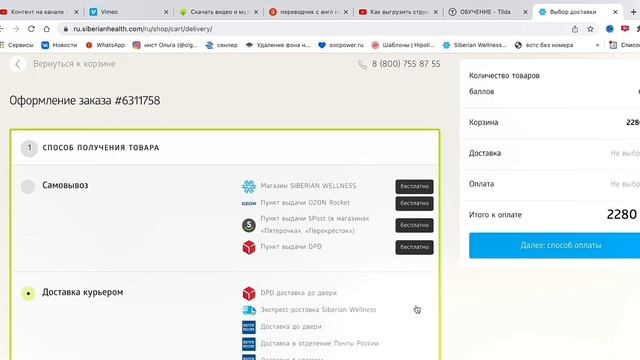Viewport: 640px width, 360px height.
Task: Choose Магазин SIBERIAN WELLNESS pickup
Action: pos(308,186)
